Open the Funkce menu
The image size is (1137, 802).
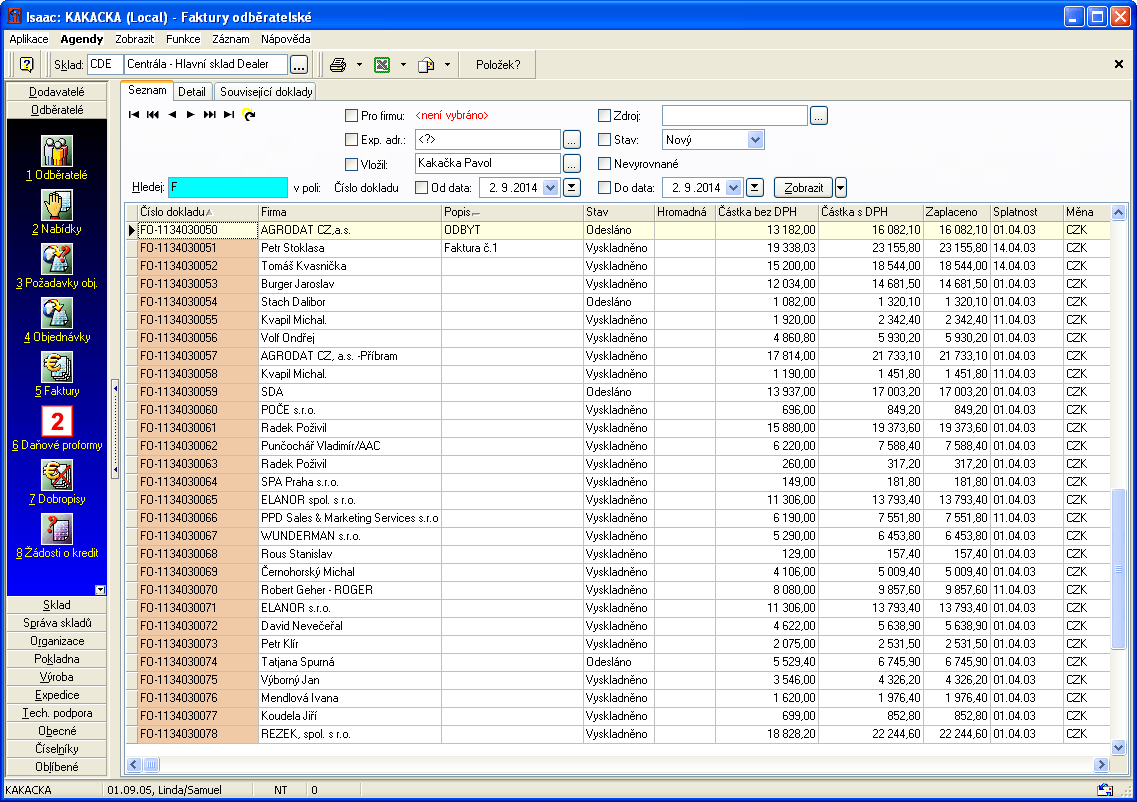pos(183,39)
